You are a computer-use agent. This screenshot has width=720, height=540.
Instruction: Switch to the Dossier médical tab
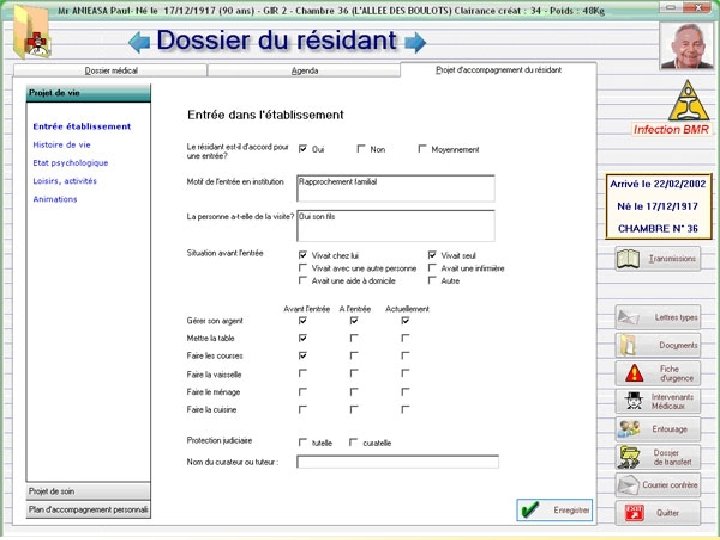[x=111, y=70]
